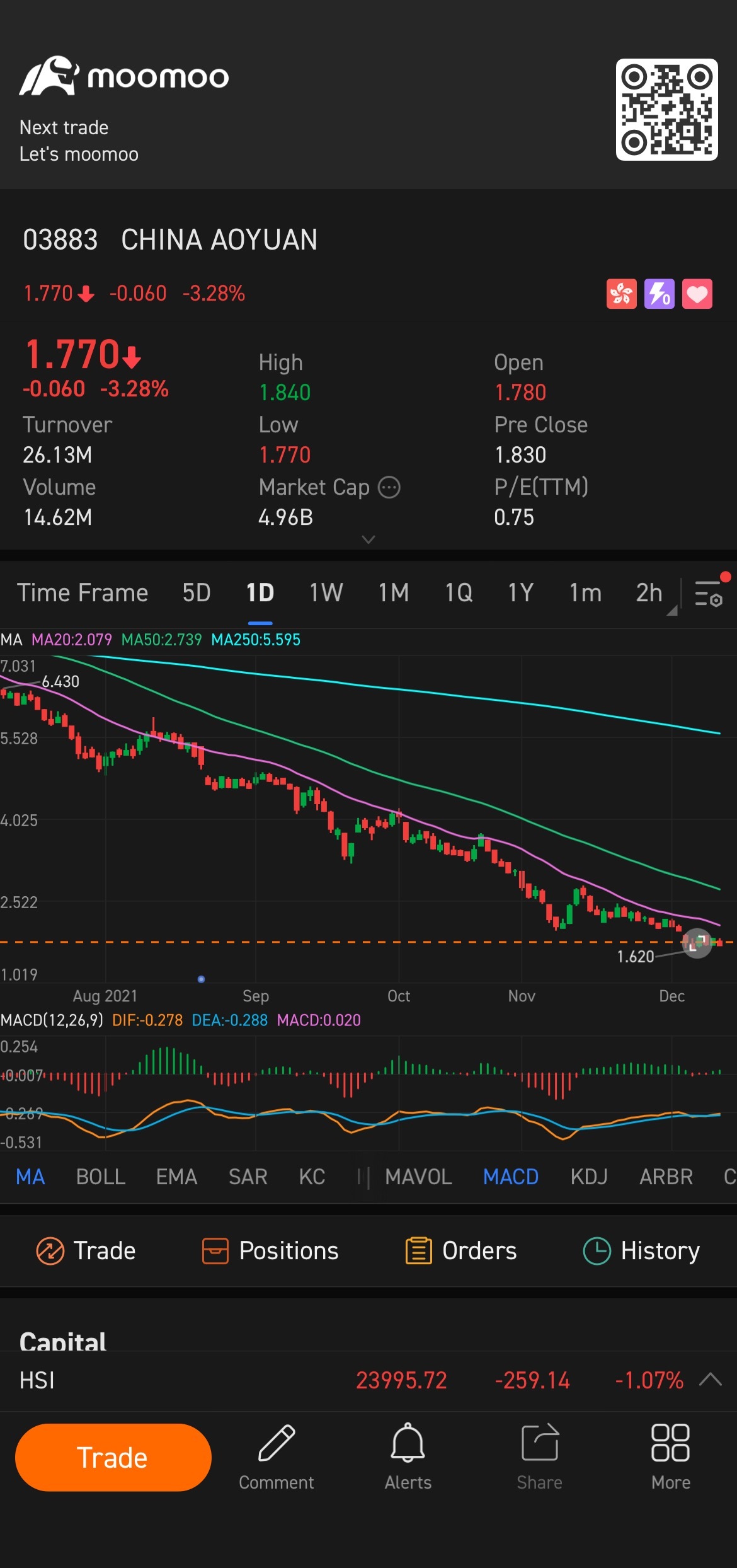Toggle the MACD sub-indicator

[x=511, y=1177]
